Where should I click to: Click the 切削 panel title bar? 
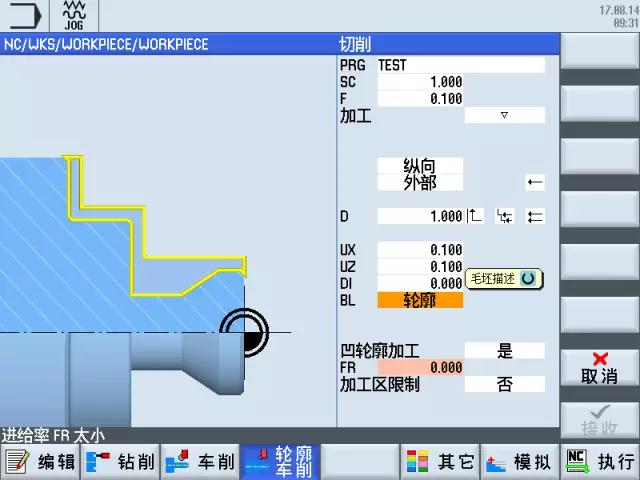pyautogui.click(x=447, y=45)
